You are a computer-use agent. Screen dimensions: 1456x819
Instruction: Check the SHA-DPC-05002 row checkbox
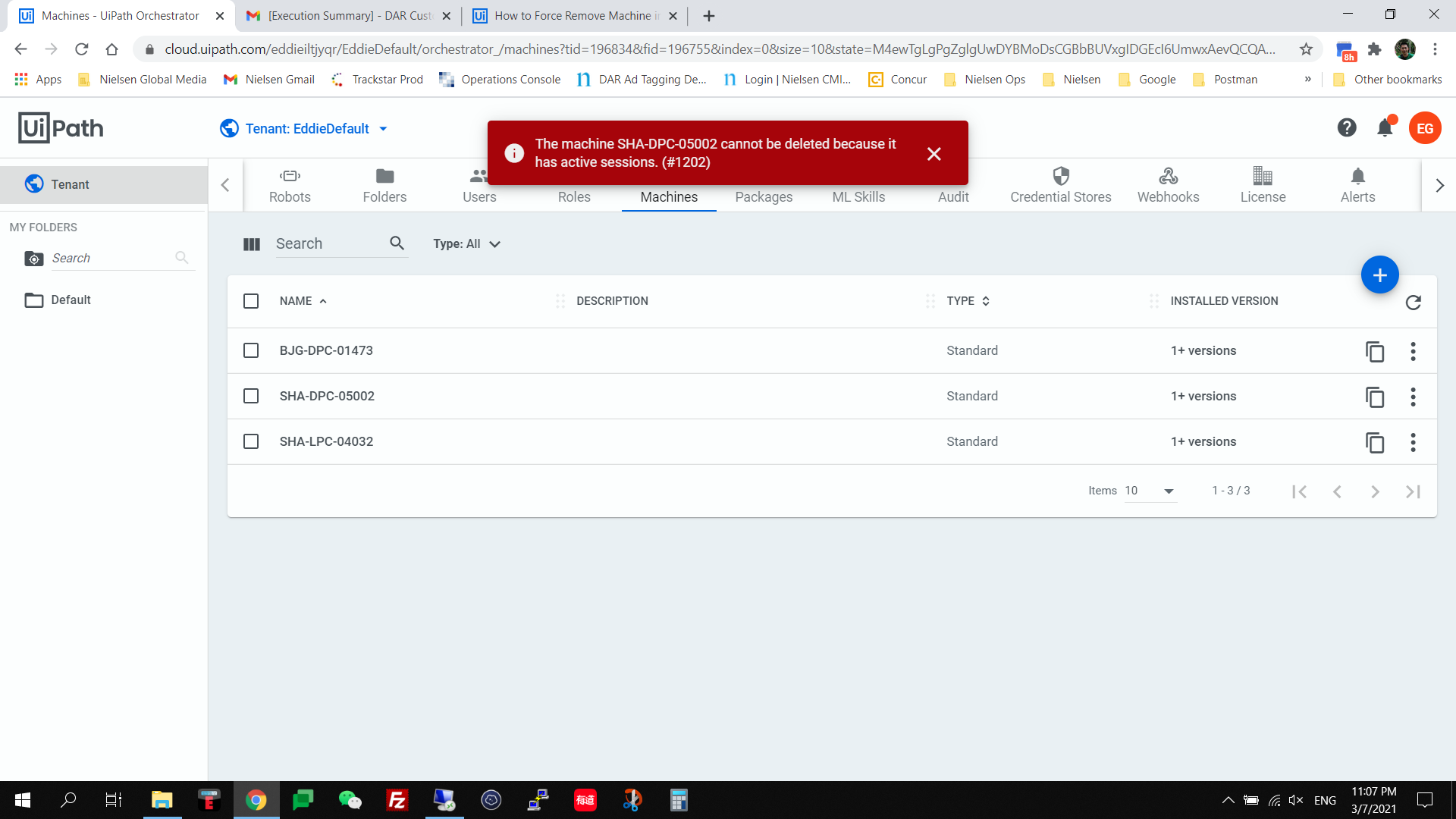pyautogui.click(x=251, y=396)
